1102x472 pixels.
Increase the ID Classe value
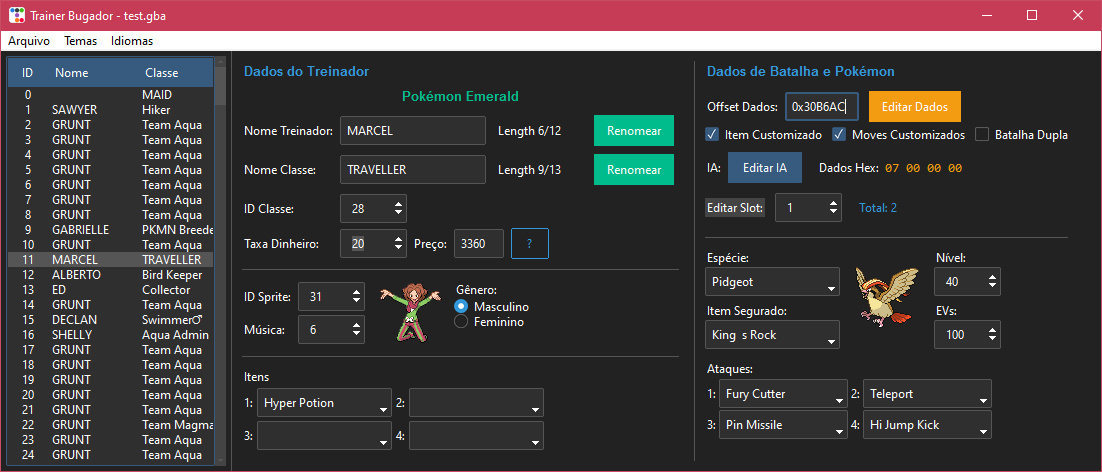[x=399, y=203]
